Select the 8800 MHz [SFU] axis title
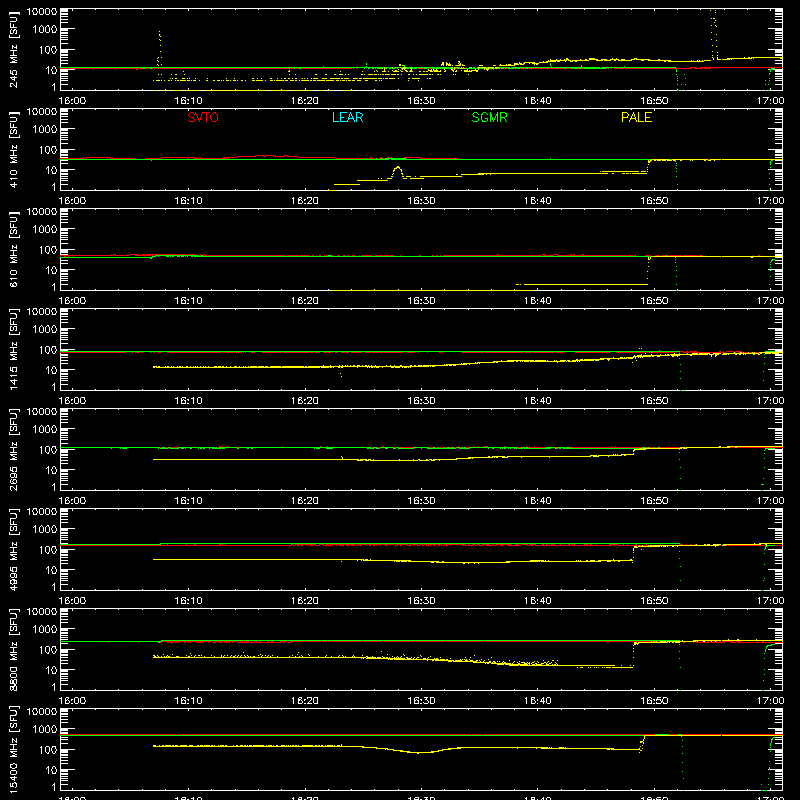This screenshot has width=800, height=800. point(14,649)
